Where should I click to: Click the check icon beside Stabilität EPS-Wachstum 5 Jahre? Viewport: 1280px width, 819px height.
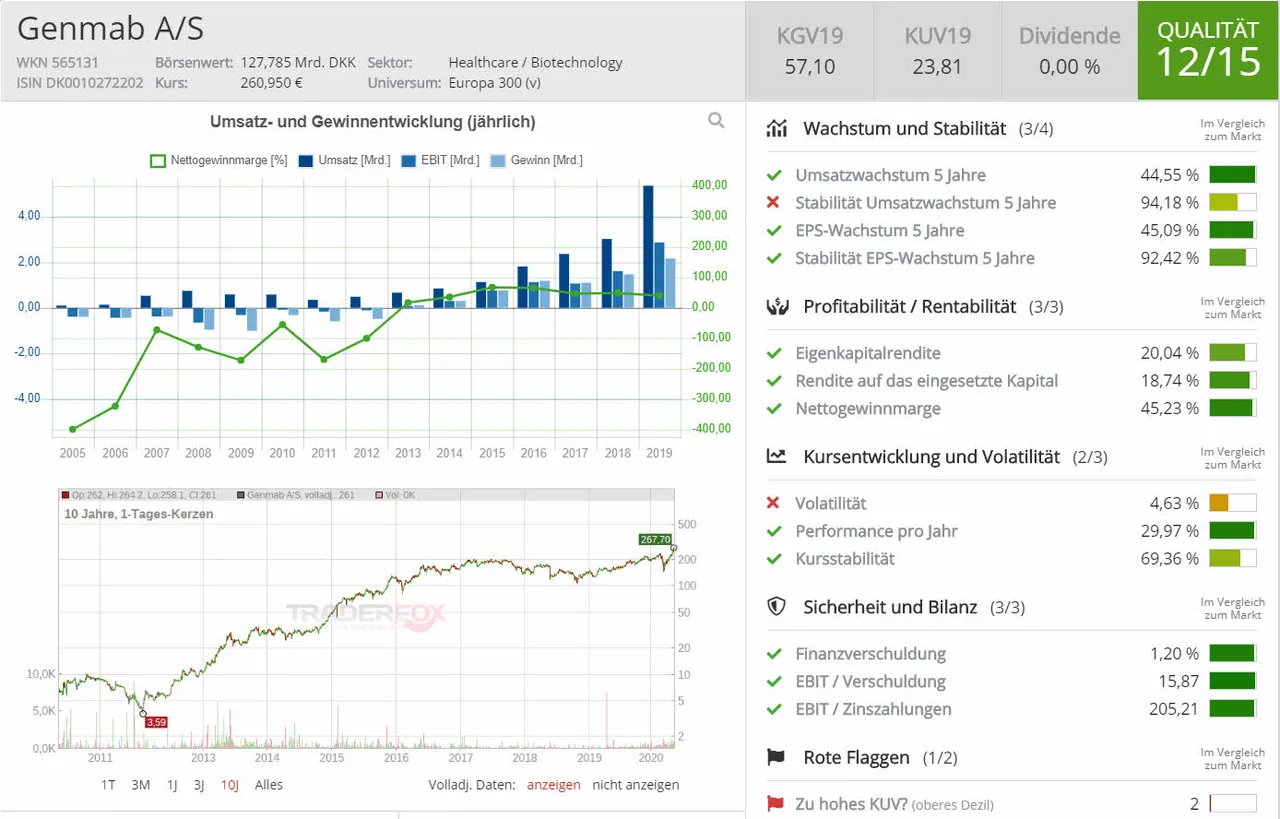[773, 258]
